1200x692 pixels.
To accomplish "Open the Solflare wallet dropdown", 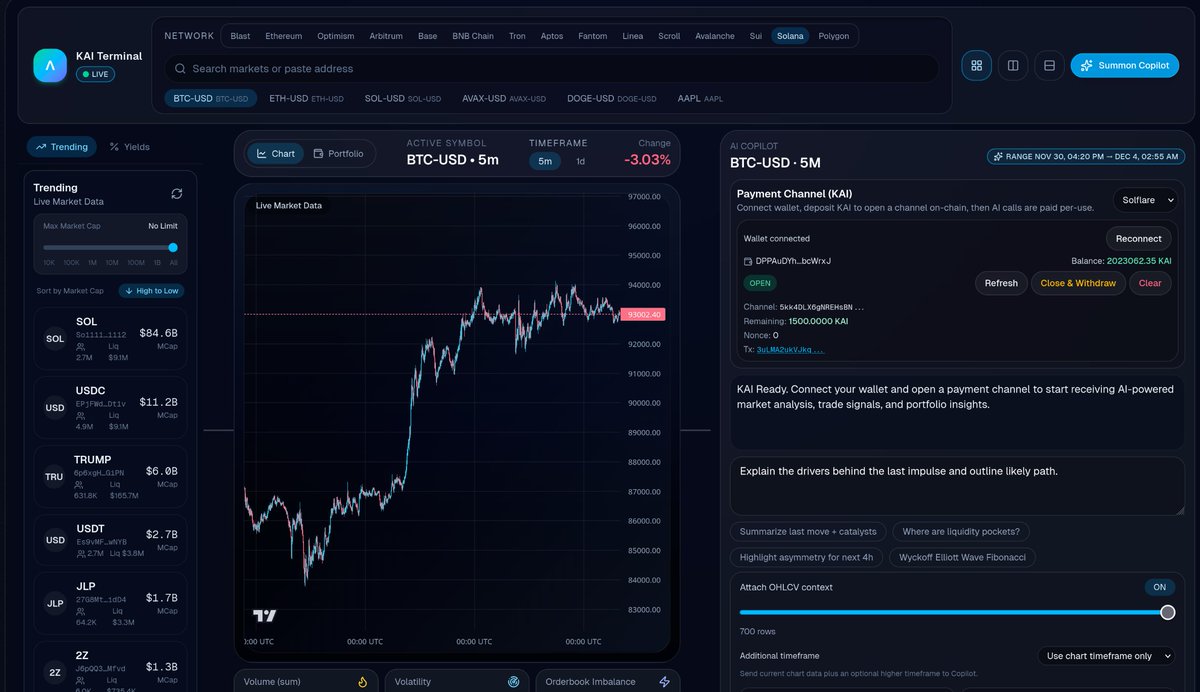I will [x=1145, y=200].
